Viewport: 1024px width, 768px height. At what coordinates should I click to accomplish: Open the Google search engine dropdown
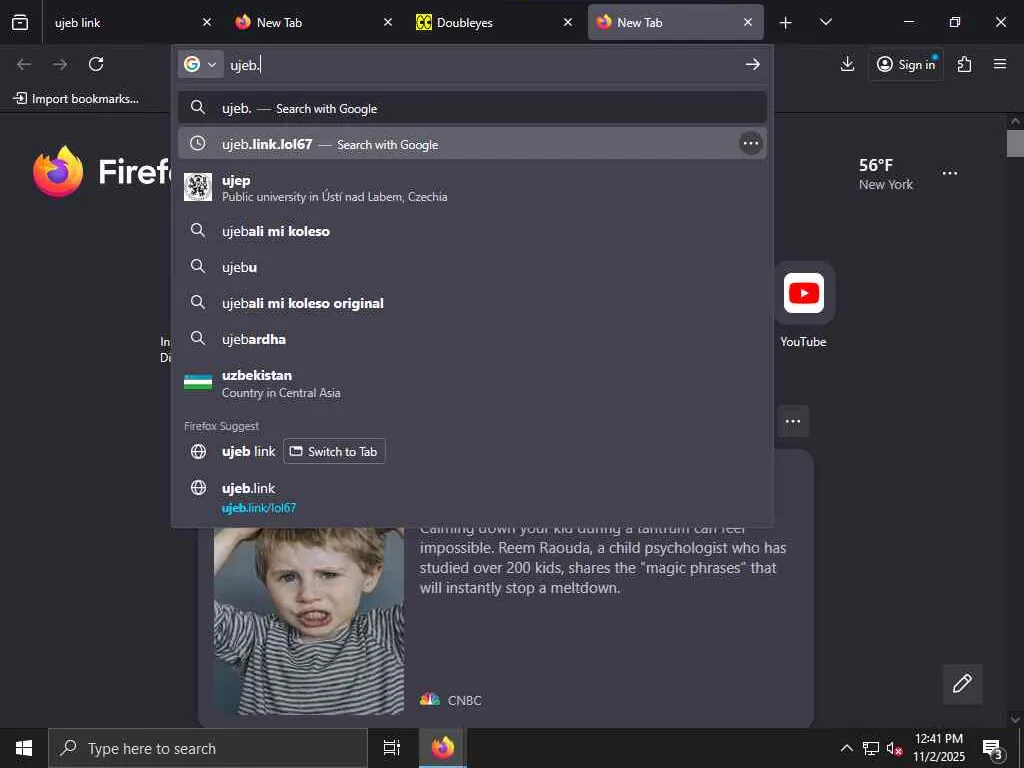click(x=200, y=64)
